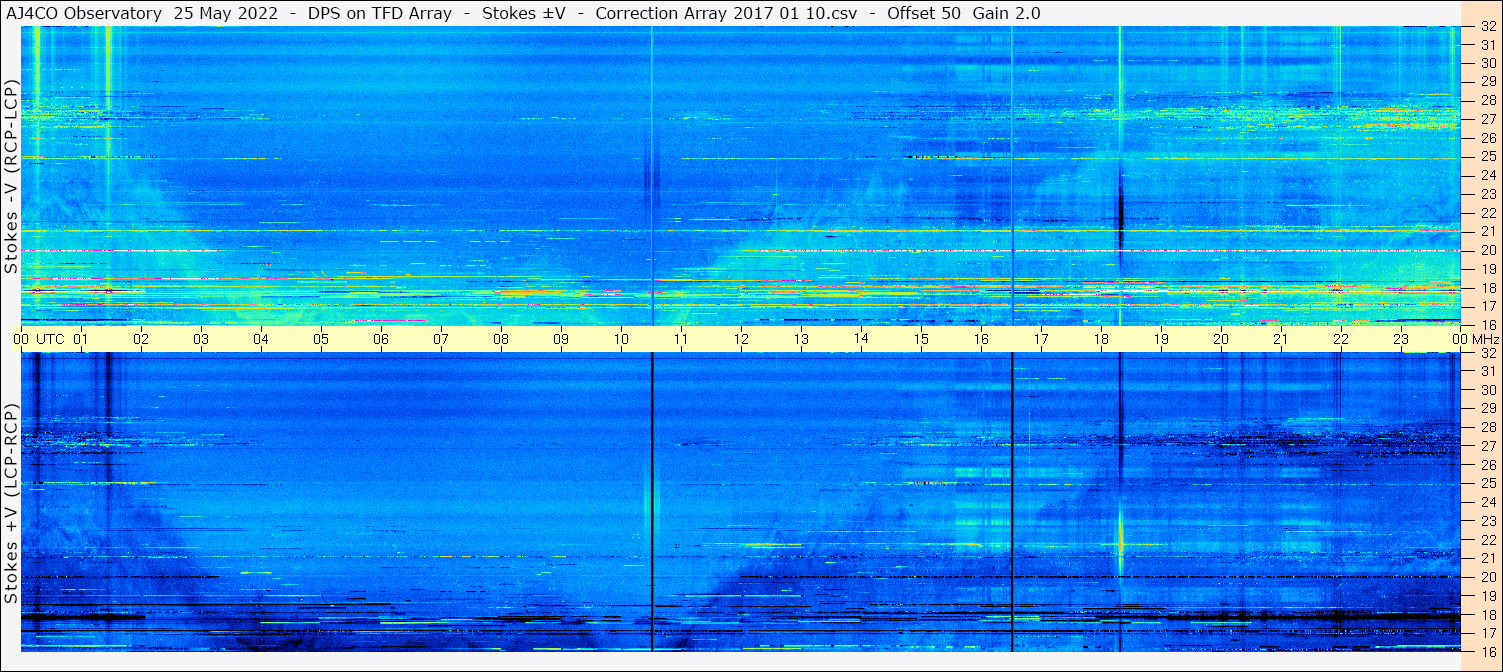Click 16 MHz tick in Stokes +V panel
Image resolution: width=1503 pixels, height=672 pixels.
point(1488,651)
